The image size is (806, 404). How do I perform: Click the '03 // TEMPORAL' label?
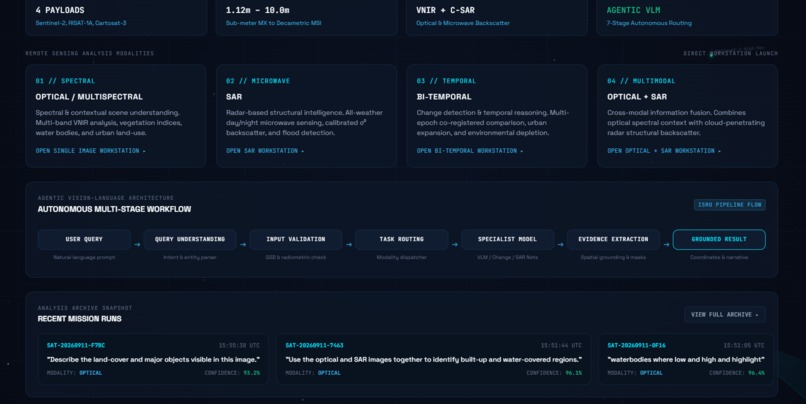(446, 81)
